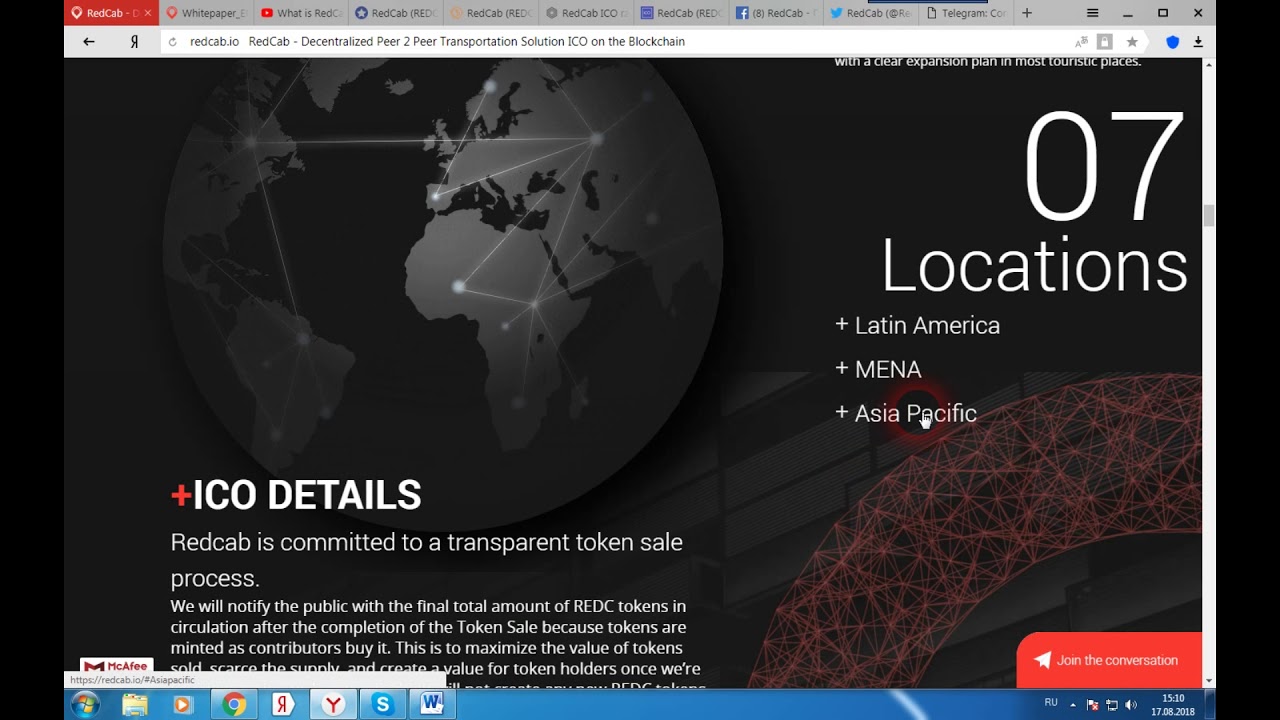Viewport: 1280px width, 720px height.
Task: Close the active RedCab tab
Action: pyautogui.click(x=148, y=13)
